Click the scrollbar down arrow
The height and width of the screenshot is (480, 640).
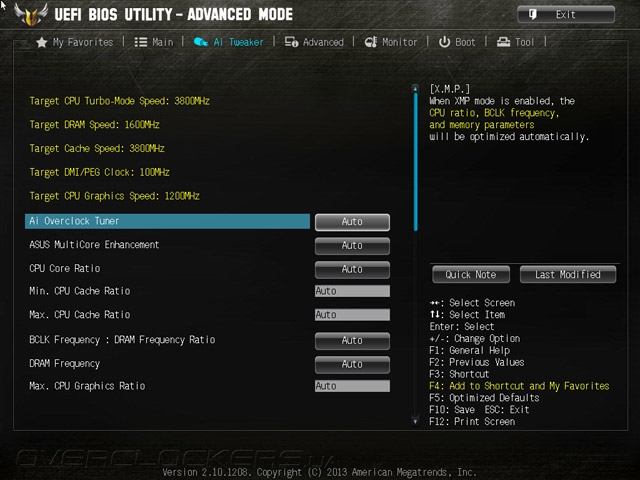point(416,421)
